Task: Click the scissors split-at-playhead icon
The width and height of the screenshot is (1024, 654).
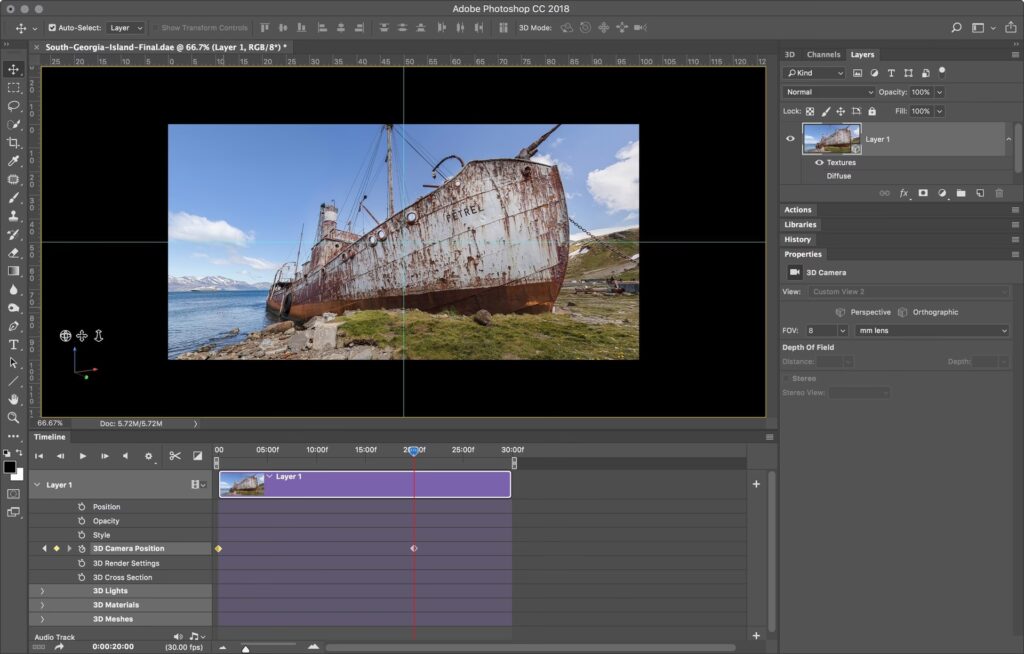Action: [175, 456]
